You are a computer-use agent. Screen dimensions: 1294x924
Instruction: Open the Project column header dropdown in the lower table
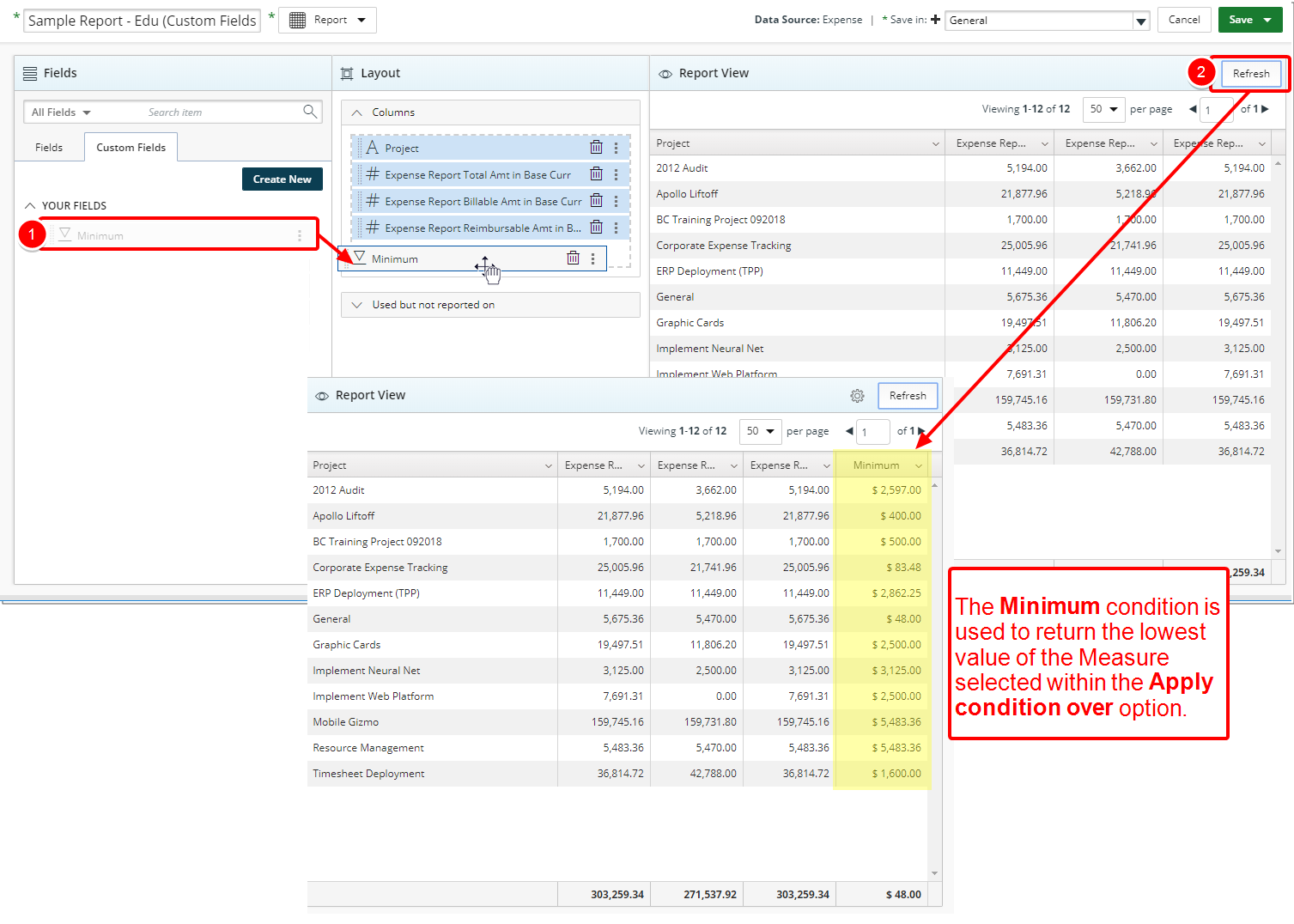(x=549, y=465)
